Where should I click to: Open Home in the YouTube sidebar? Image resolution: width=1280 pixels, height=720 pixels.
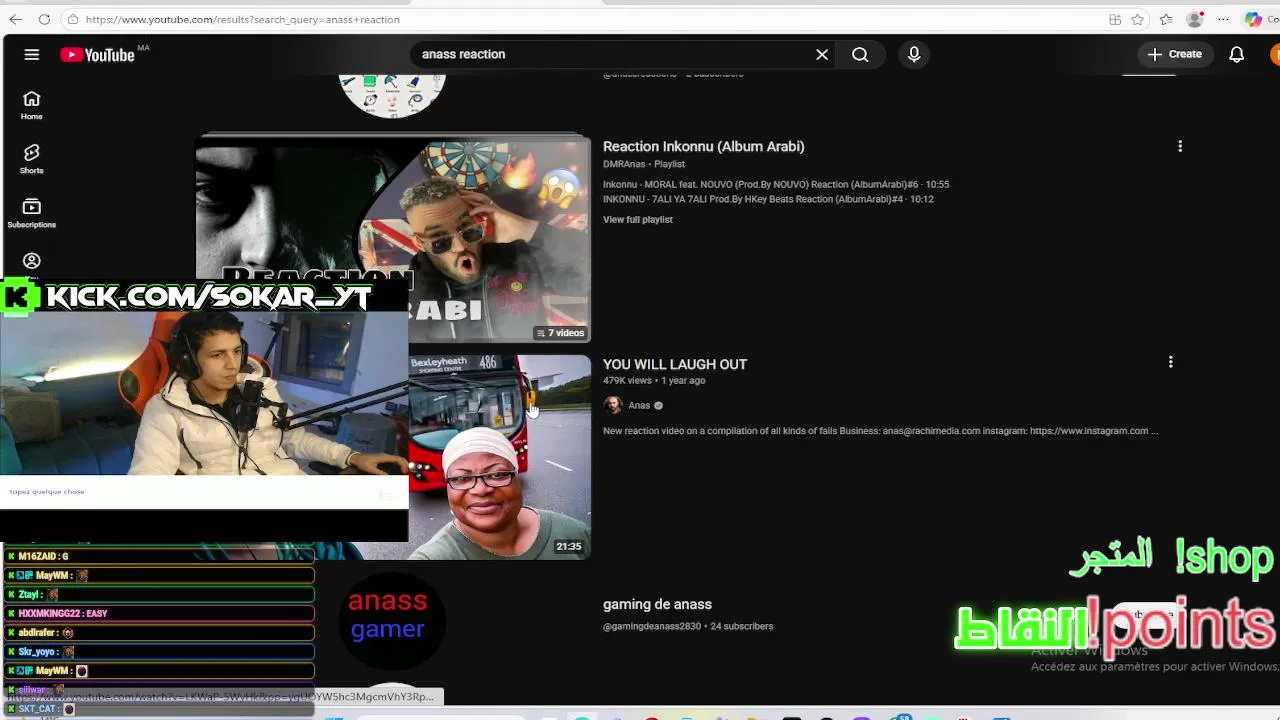[x=32, y=105]
